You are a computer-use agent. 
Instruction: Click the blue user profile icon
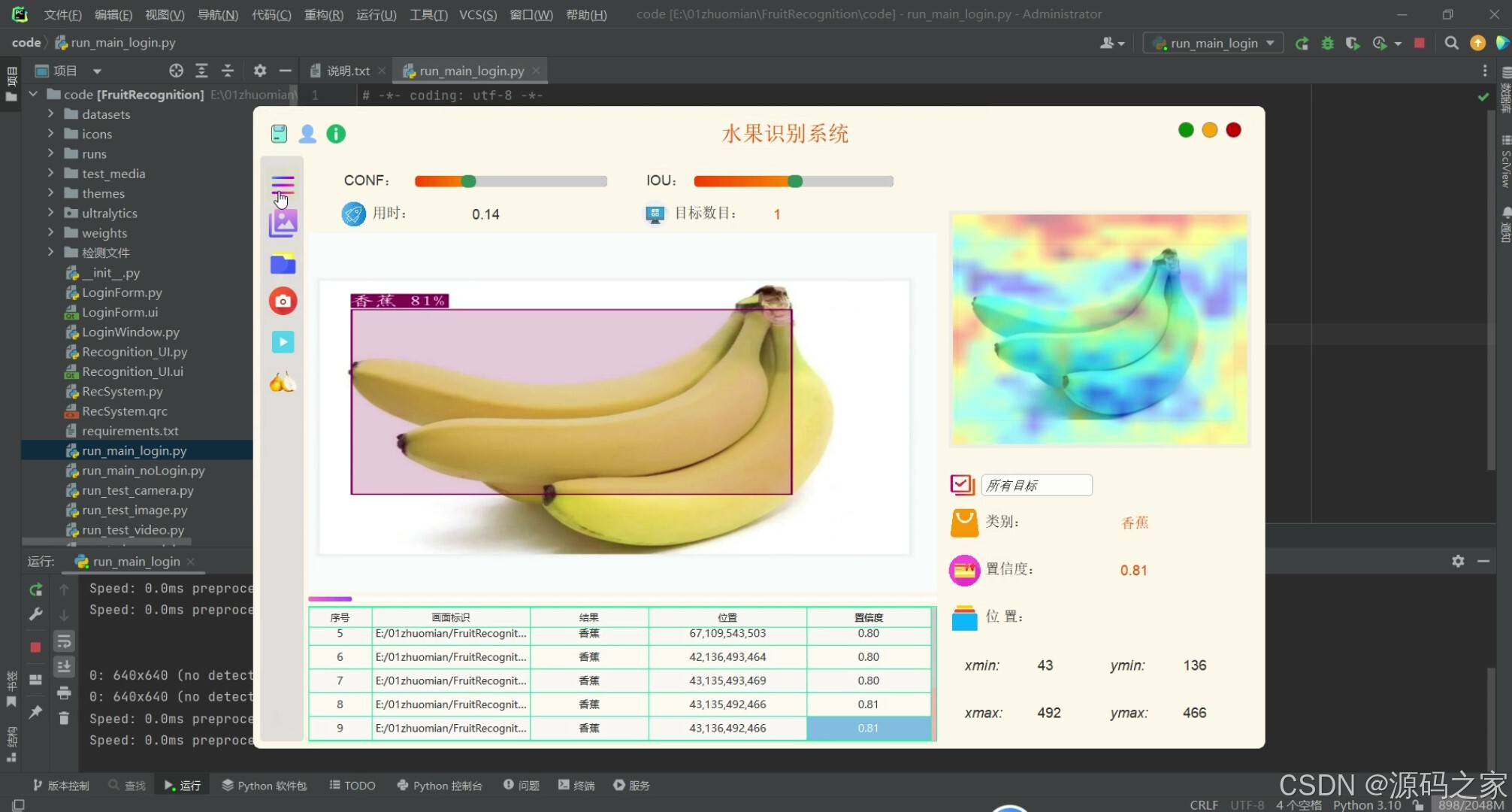point(307,134)
